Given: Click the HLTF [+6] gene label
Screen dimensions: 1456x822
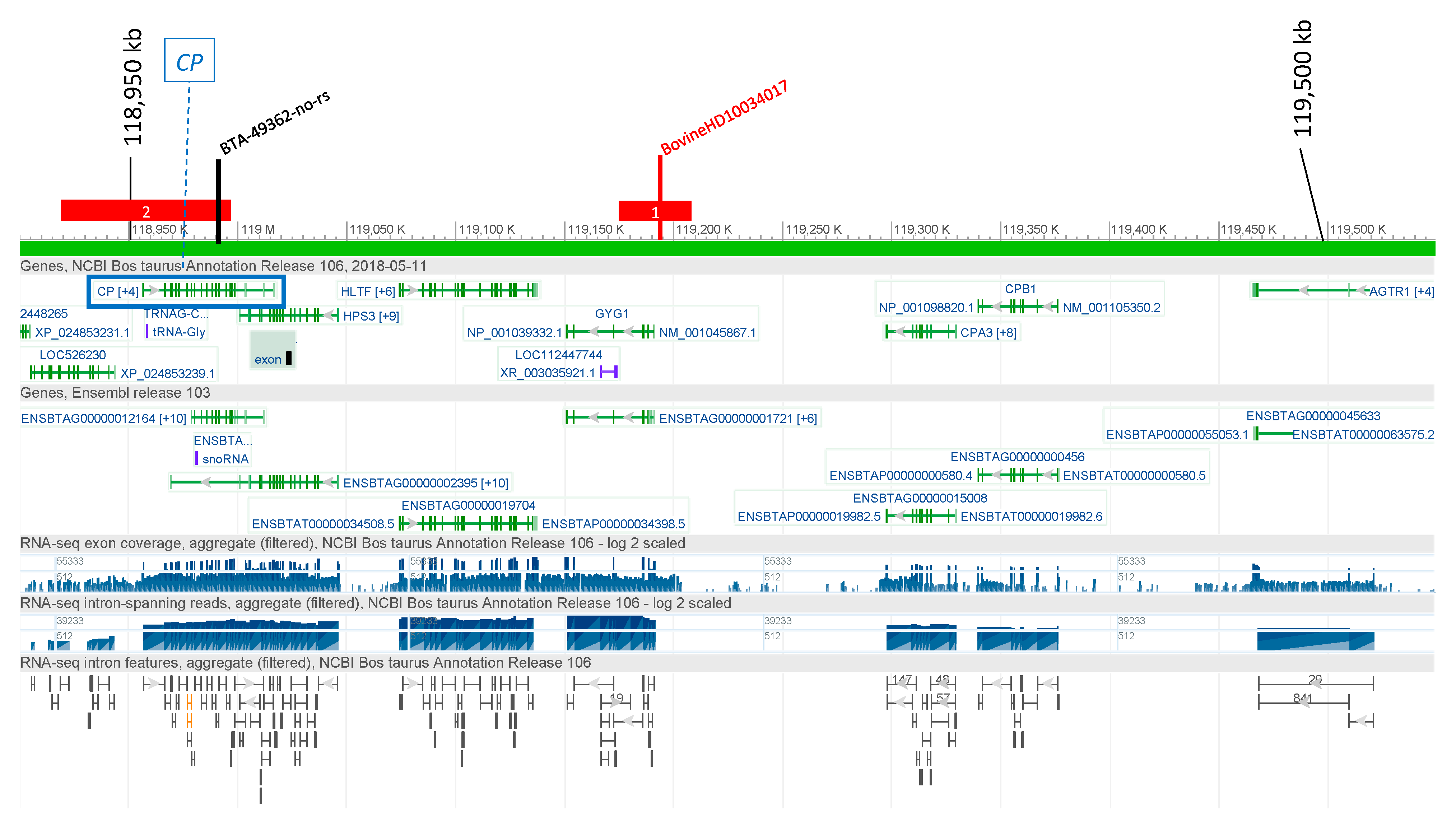Looking at the screenshot, I should (x=367, y=291).
